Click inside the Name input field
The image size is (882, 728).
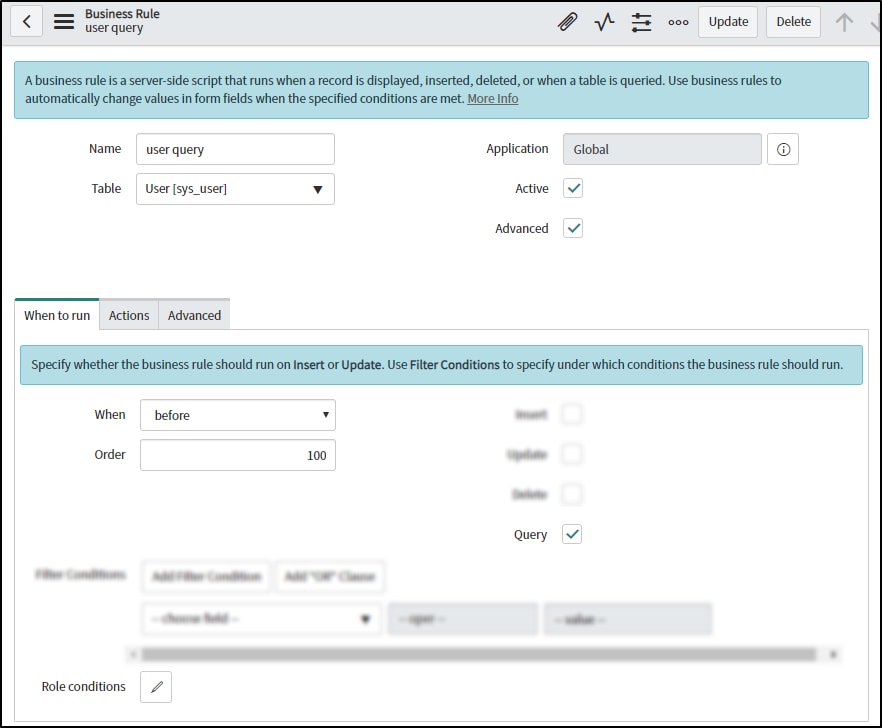235,148
